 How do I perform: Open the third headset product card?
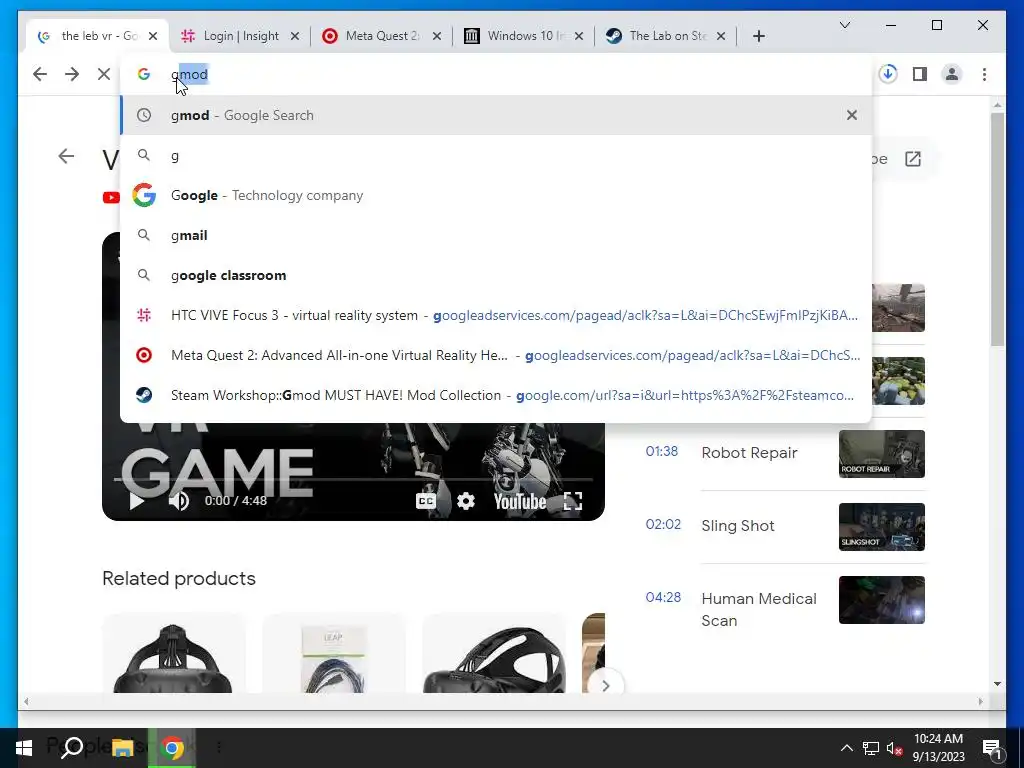click(x=494, y=653)
